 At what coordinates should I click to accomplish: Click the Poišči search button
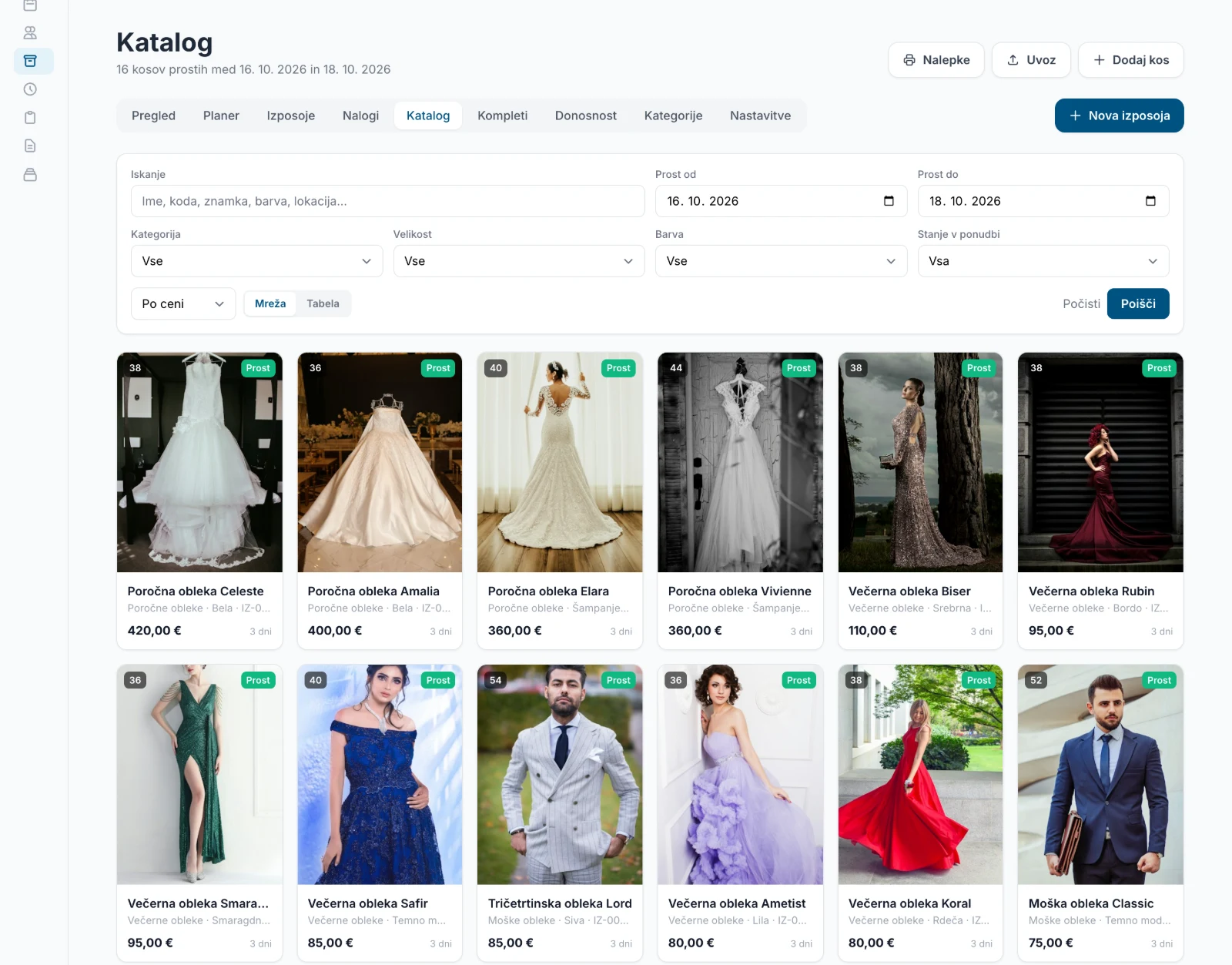pyautogui.click(x=1138, y=303)
